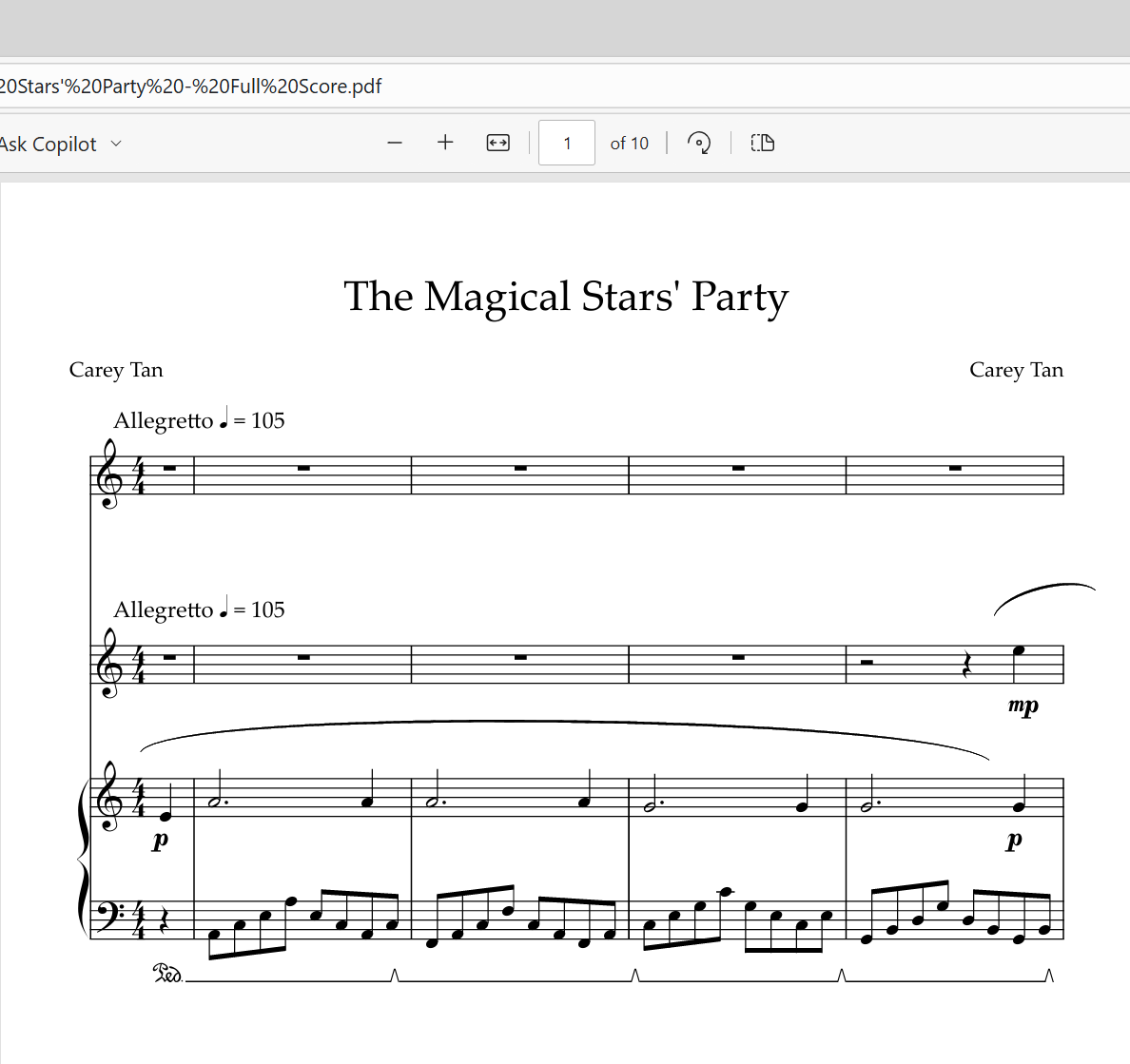Rotate the PDF with rotate icon
Image resolution: width=1130 pixels, height=1064 pixels.
[698, 143]
